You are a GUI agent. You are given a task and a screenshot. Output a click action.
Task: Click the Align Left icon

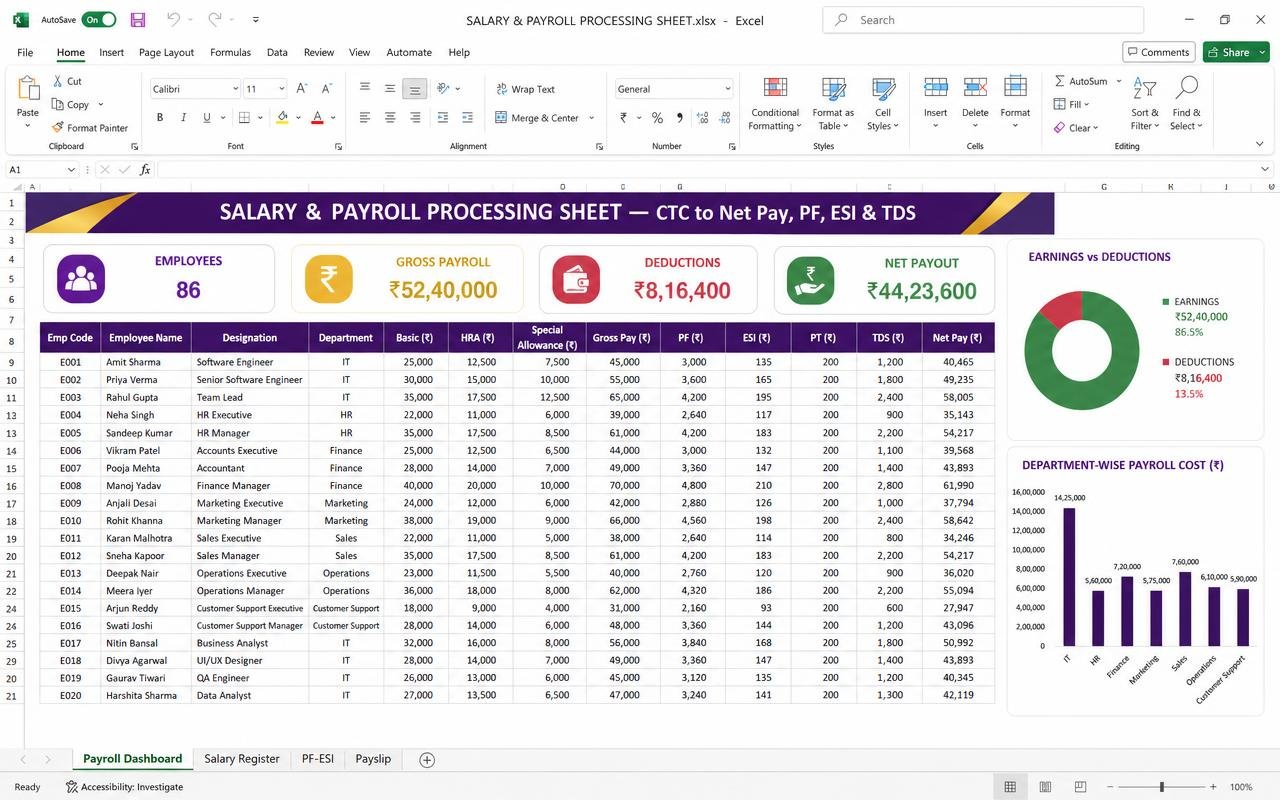[365, 117]
